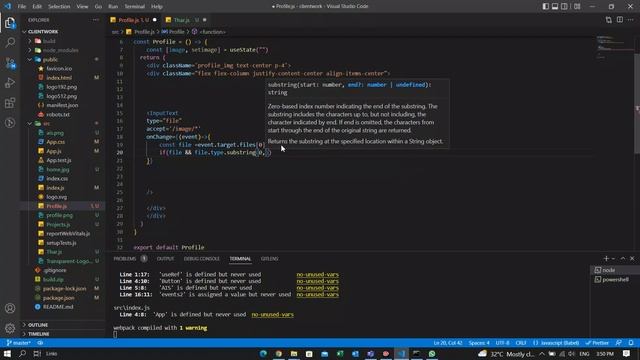Screen dimensions: 640x360
Task: Switch to the GITLENS panel tab
Action: [x=269, y=259]
